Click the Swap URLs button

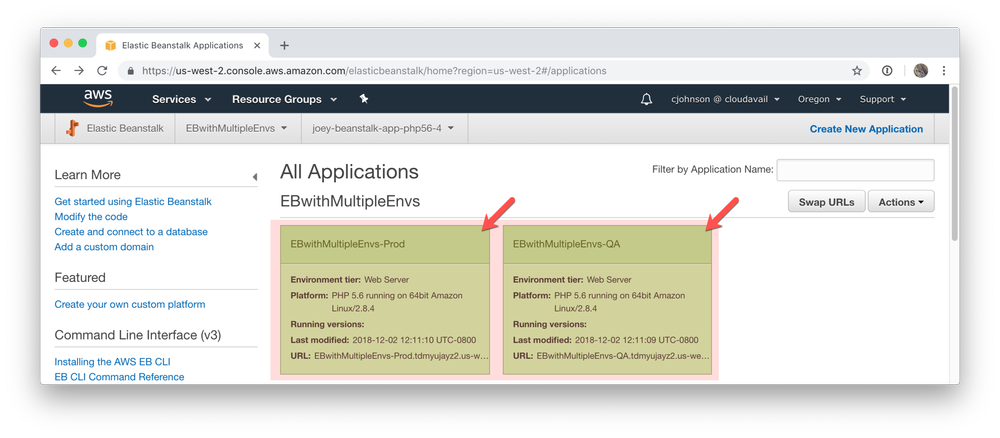827,201
